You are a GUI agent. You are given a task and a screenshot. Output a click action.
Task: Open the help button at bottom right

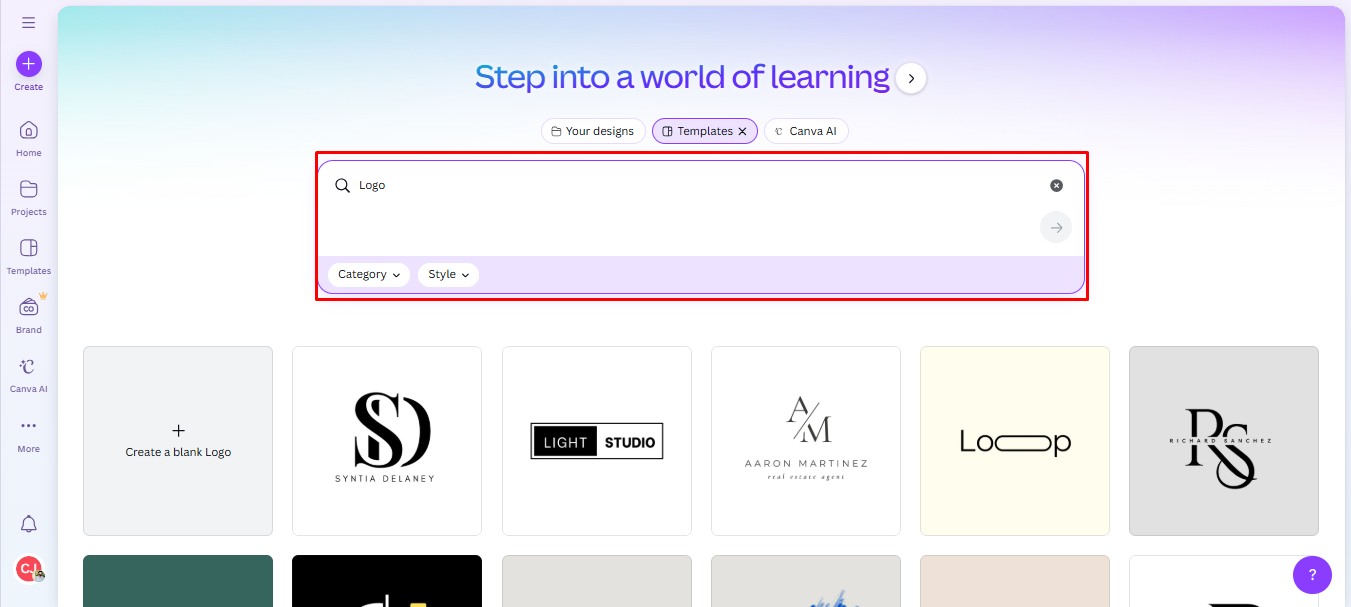coord(1312,574)
